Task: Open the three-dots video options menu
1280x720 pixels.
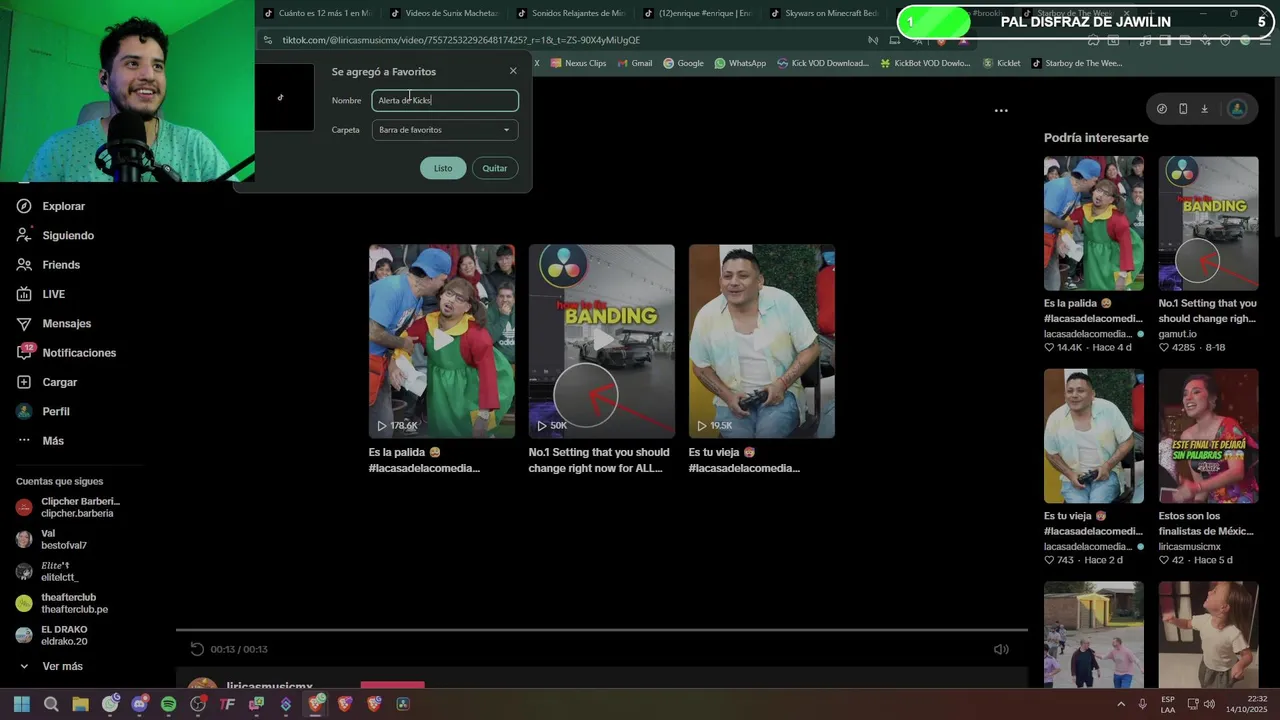Action: pos(1001,110)
